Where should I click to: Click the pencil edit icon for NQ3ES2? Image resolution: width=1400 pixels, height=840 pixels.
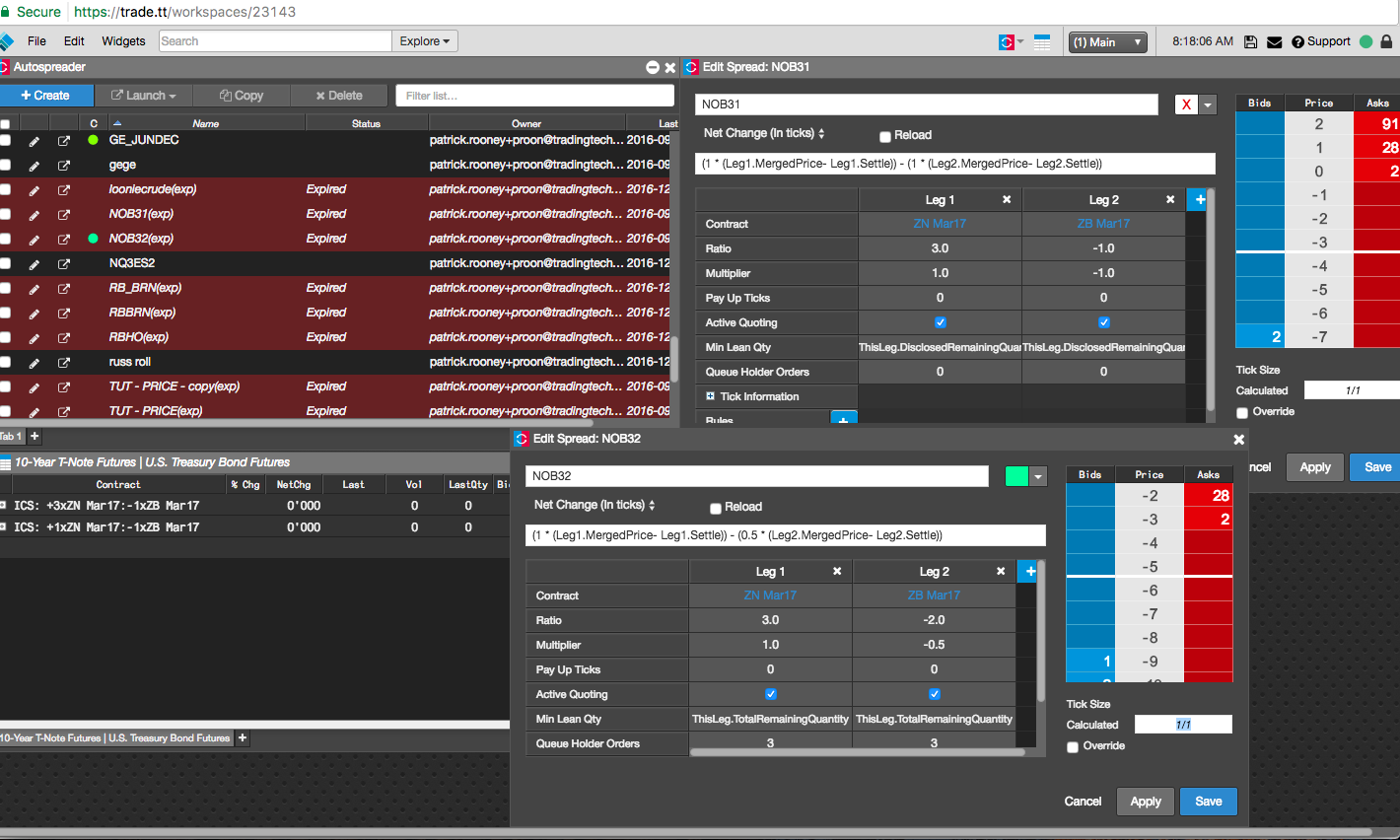[34, 264]
